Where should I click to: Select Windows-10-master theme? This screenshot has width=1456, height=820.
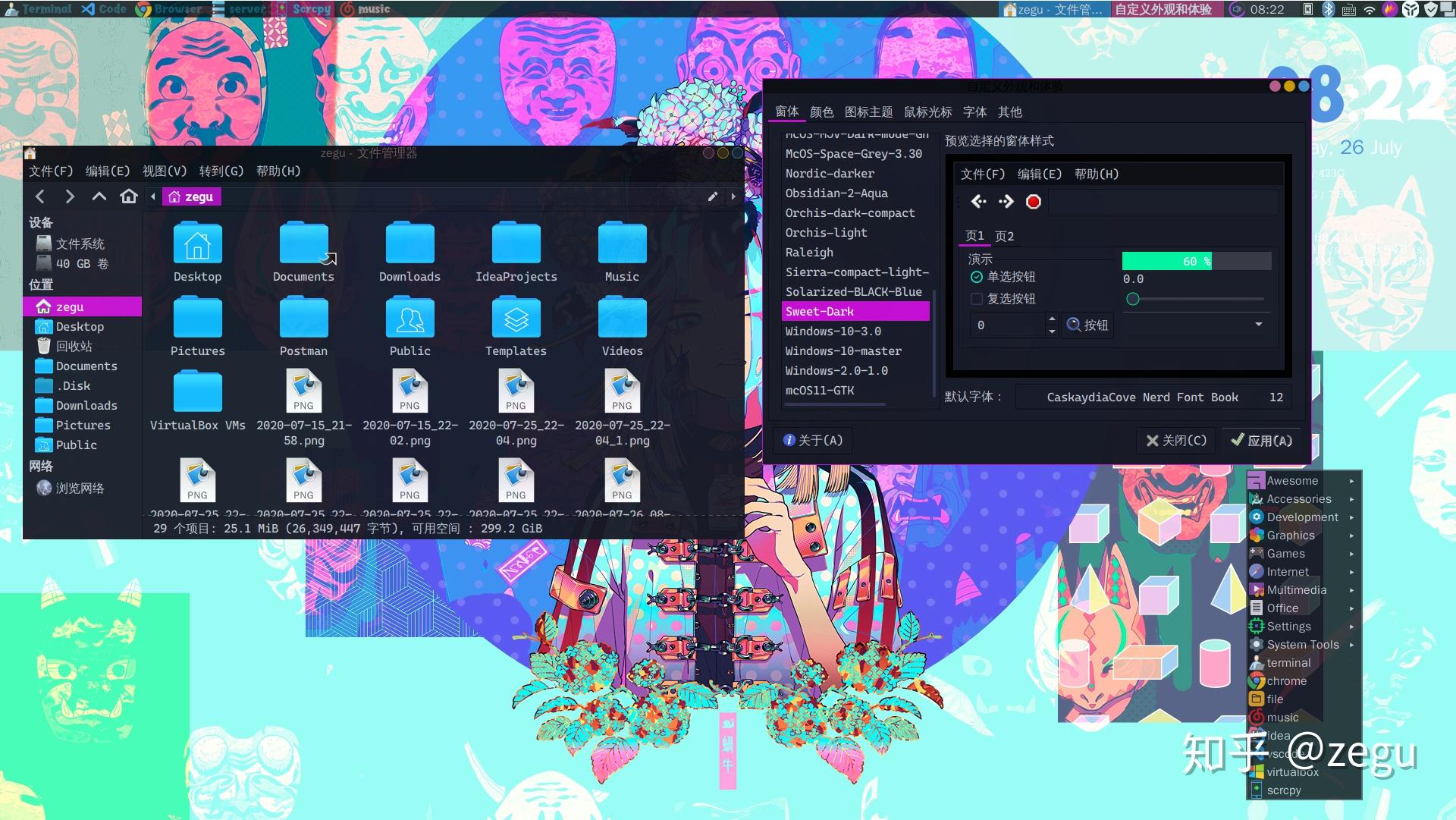tap(856, 351)
